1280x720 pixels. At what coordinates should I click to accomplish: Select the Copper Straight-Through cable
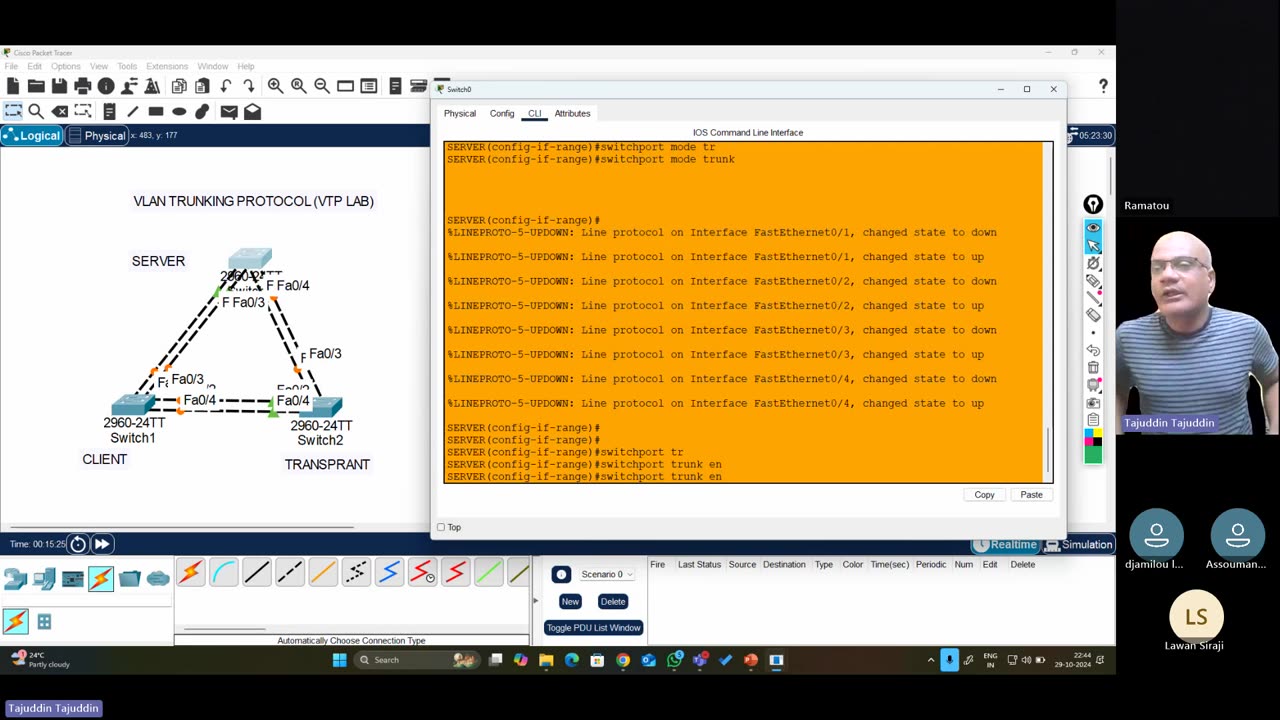(x=256, y=572)
